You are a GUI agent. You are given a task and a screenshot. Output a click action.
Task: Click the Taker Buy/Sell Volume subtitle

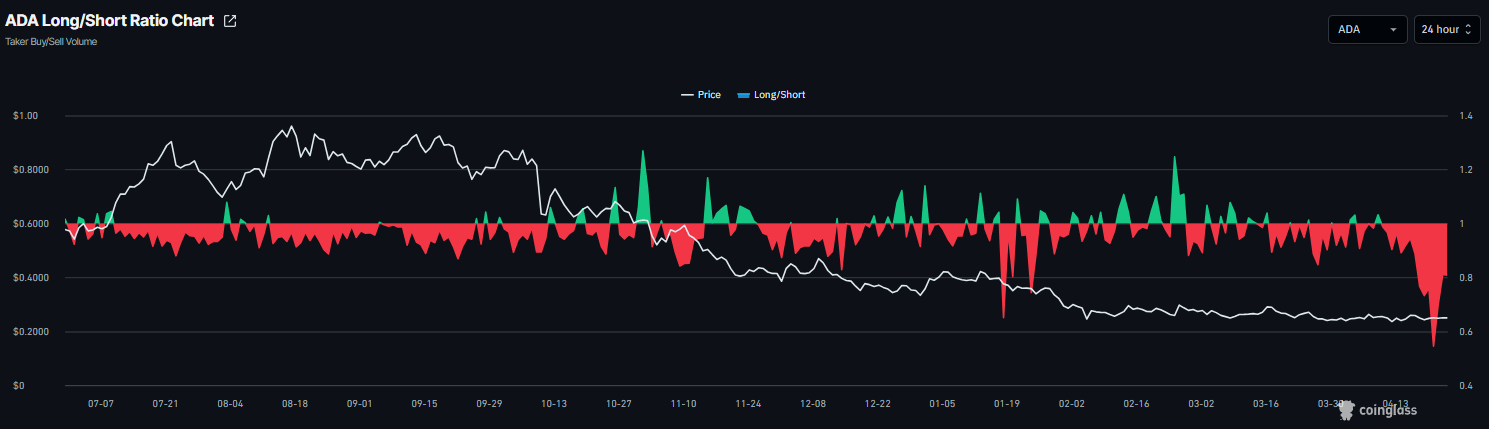click(51, 42)
